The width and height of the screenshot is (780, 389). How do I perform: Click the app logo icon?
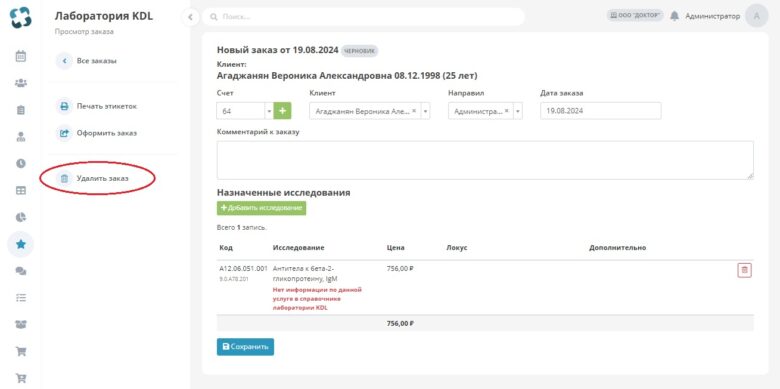click(x=20, y=17)
